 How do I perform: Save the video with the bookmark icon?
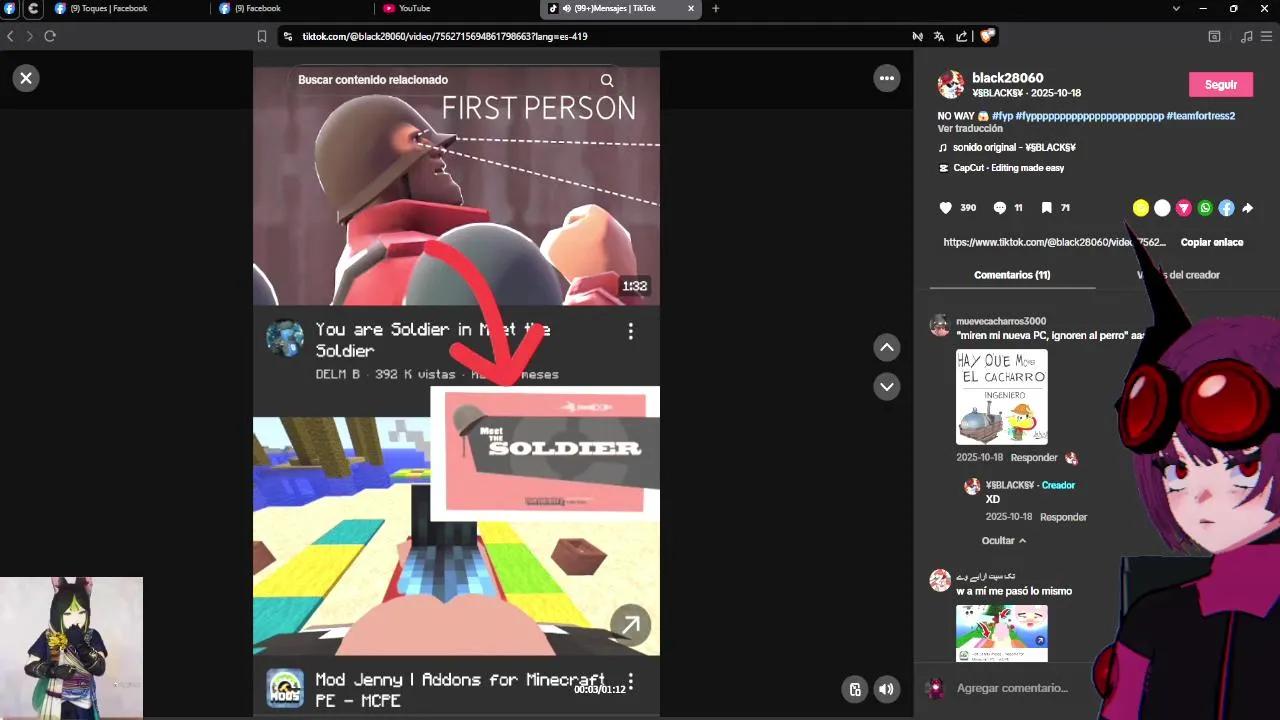tap(1046, 208)
